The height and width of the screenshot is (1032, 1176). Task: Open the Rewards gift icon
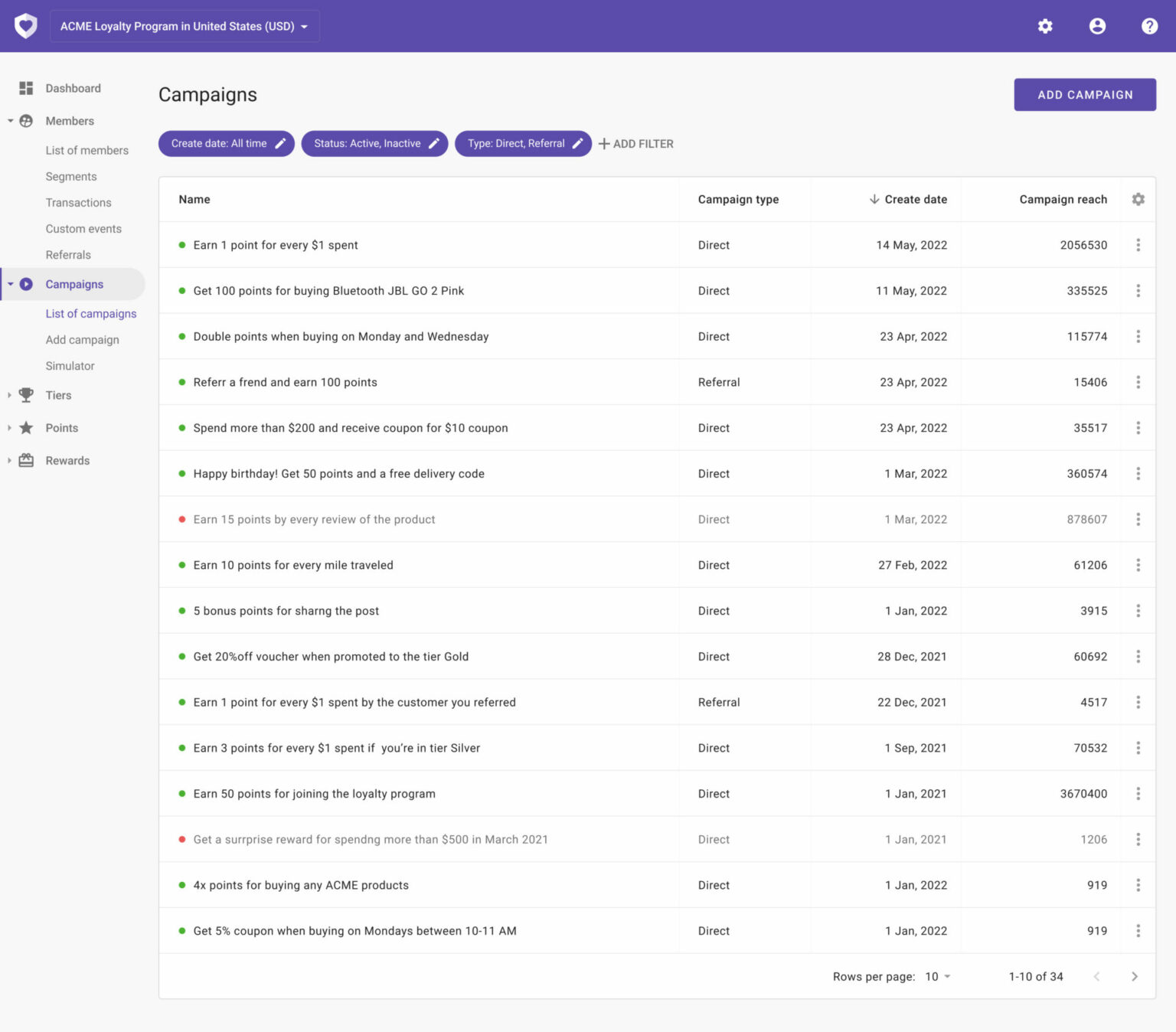click(25, 460)
